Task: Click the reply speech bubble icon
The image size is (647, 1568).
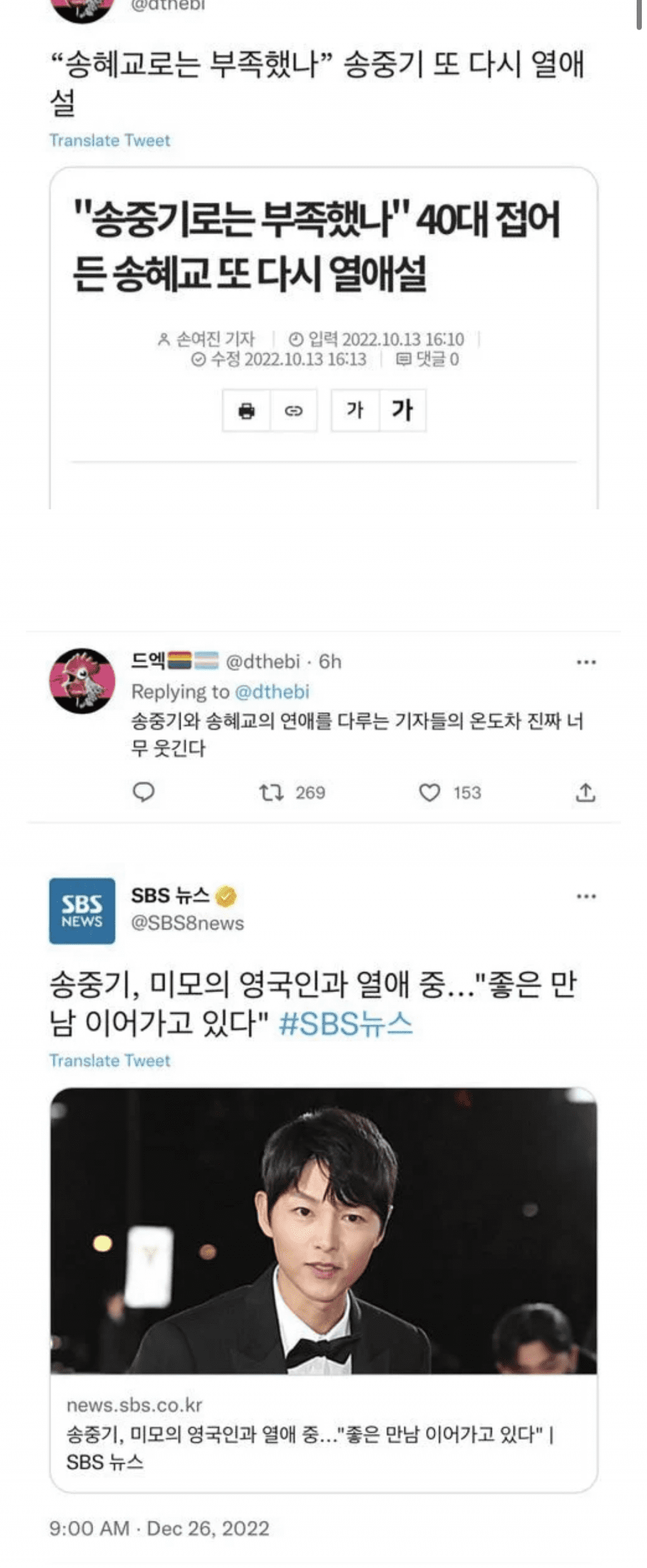Action: coord(143,792)
